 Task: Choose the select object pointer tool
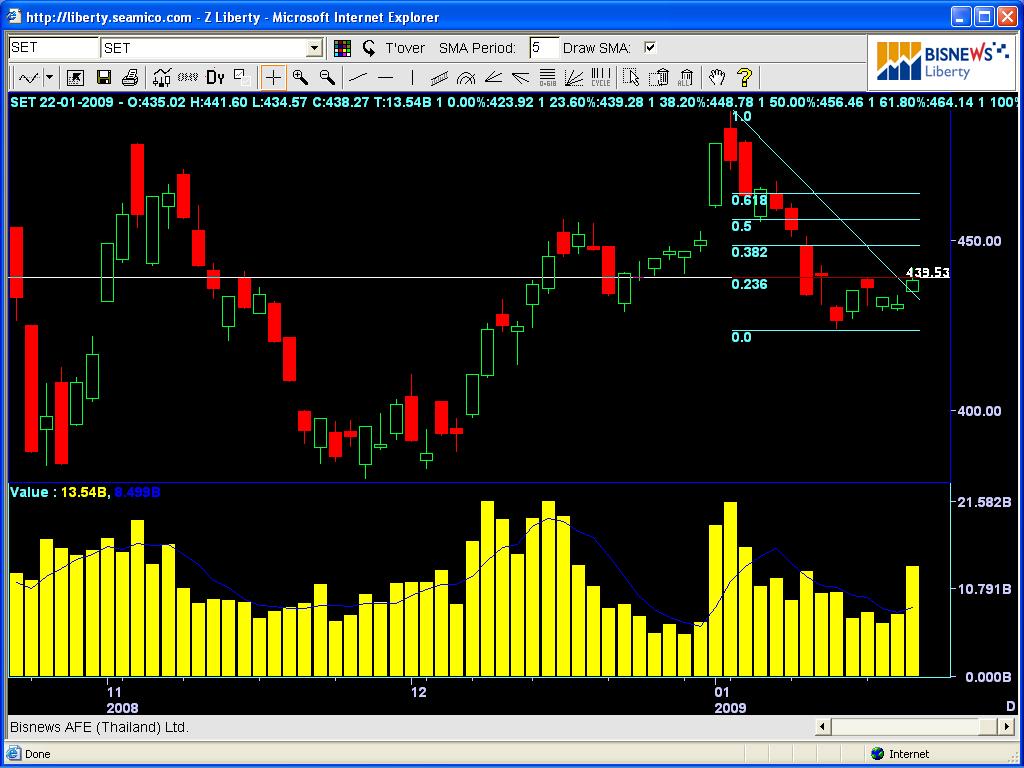point(631,78)
